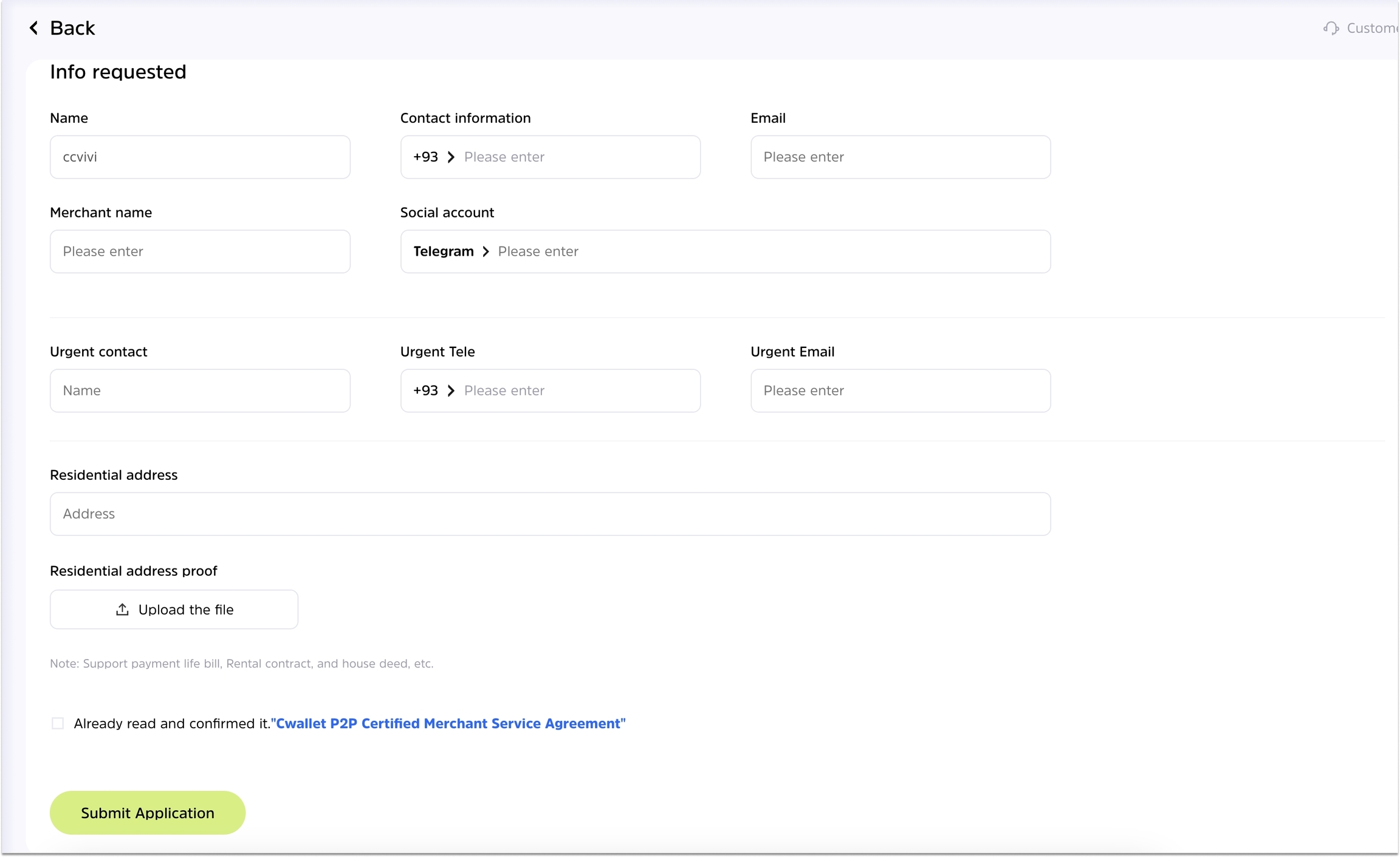
Task: Click the Contact information phone number field
Action: (577, 157)
